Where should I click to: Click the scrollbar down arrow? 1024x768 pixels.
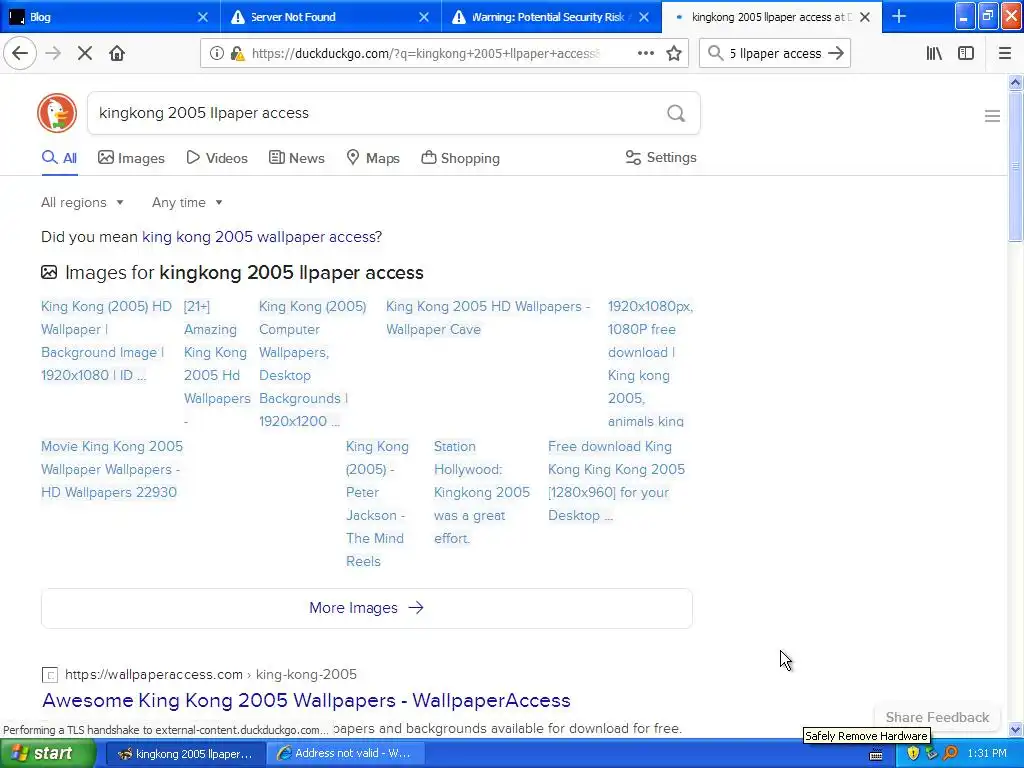(x=1015, y=729)
